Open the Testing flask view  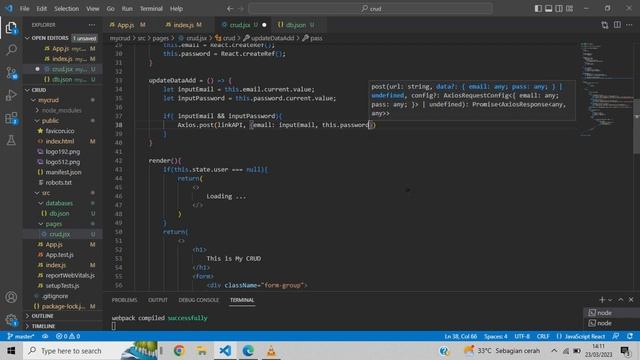[11, 140]
